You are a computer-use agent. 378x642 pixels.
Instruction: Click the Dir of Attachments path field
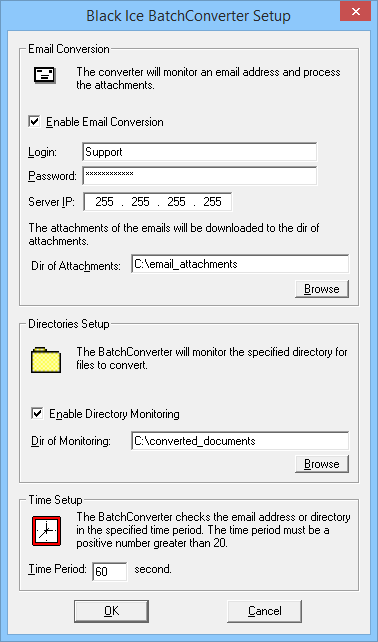click(240, 264)
